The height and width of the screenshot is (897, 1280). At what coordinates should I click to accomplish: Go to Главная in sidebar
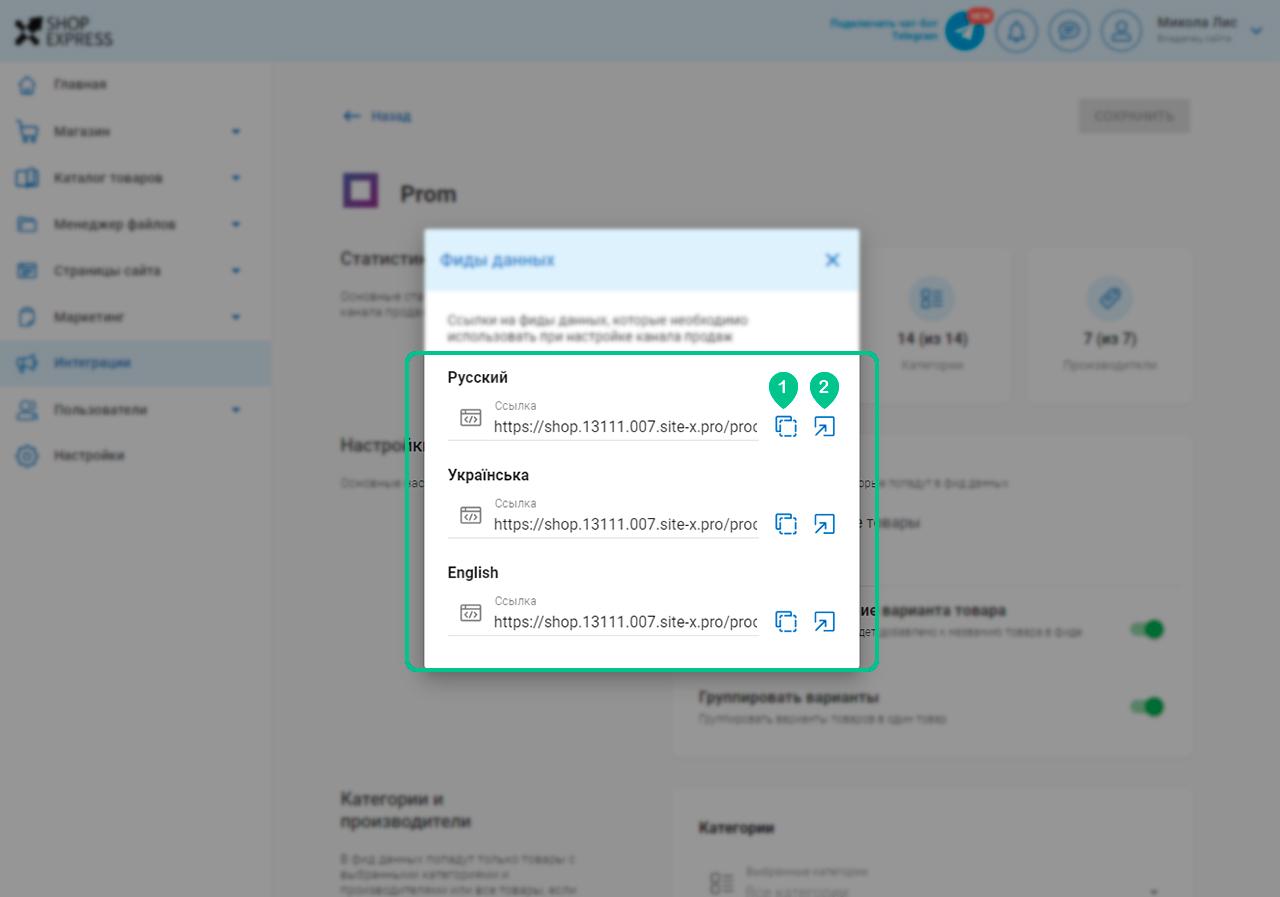coord(80,84)
